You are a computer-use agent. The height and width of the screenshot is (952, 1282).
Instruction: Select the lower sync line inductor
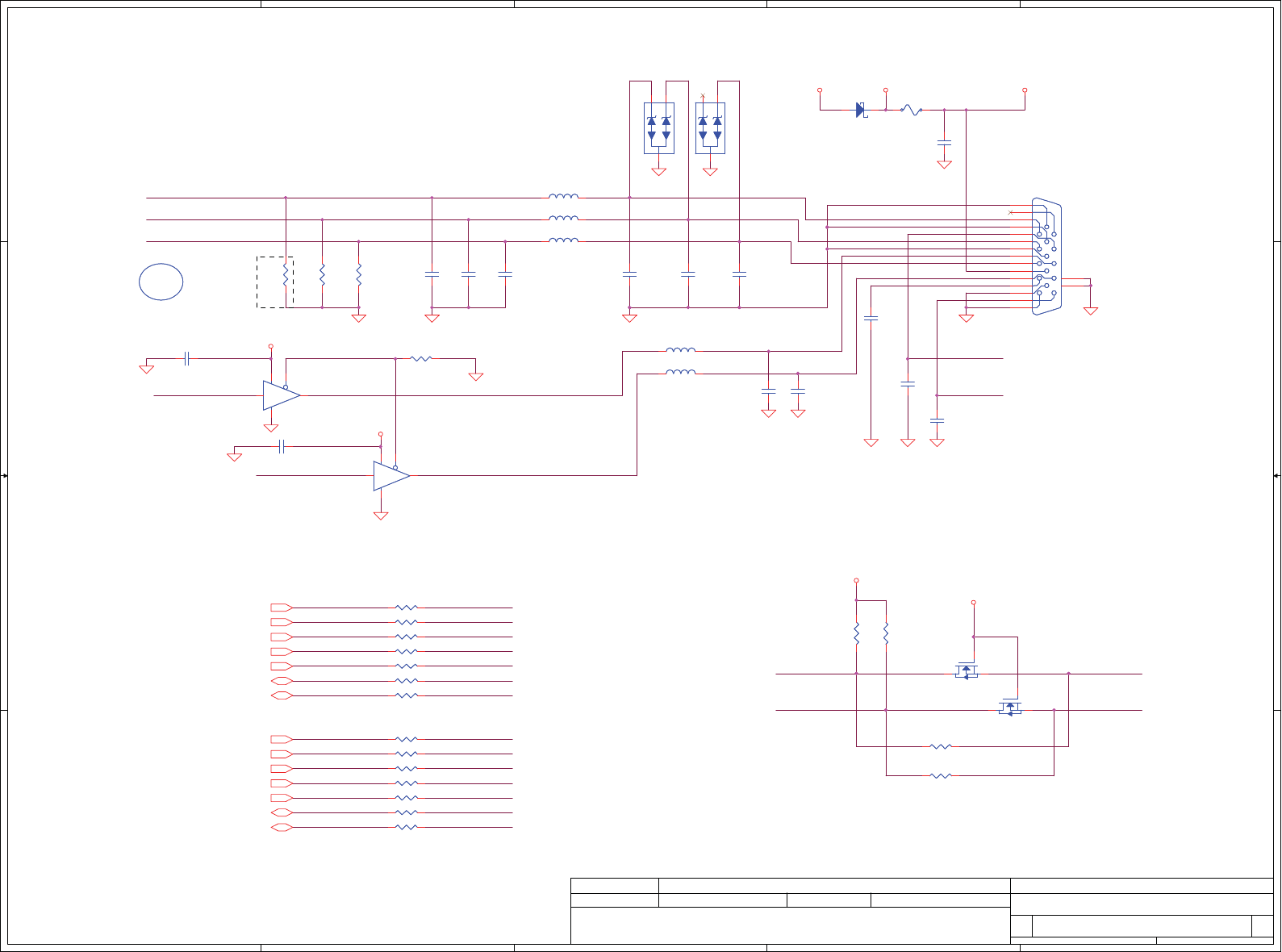tap(681, 371)
